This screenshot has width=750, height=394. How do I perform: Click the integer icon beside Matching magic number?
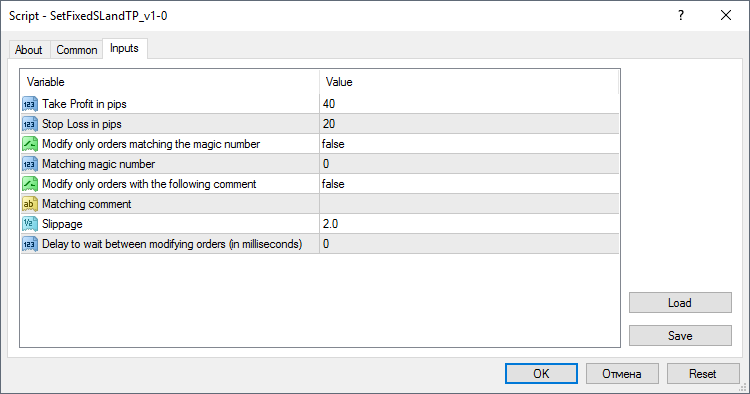tap(30, 164)
